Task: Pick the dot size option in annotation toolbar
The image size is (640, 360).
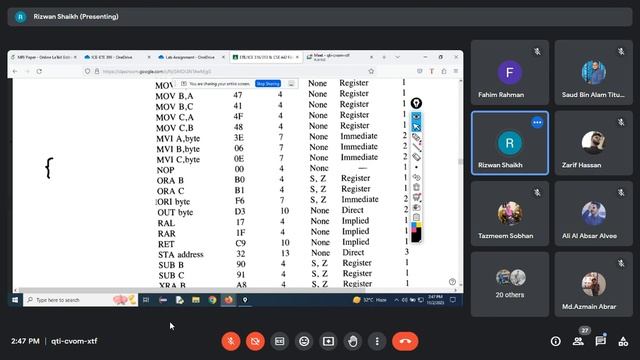Action: pyautogui.click(x=416, y=167)
